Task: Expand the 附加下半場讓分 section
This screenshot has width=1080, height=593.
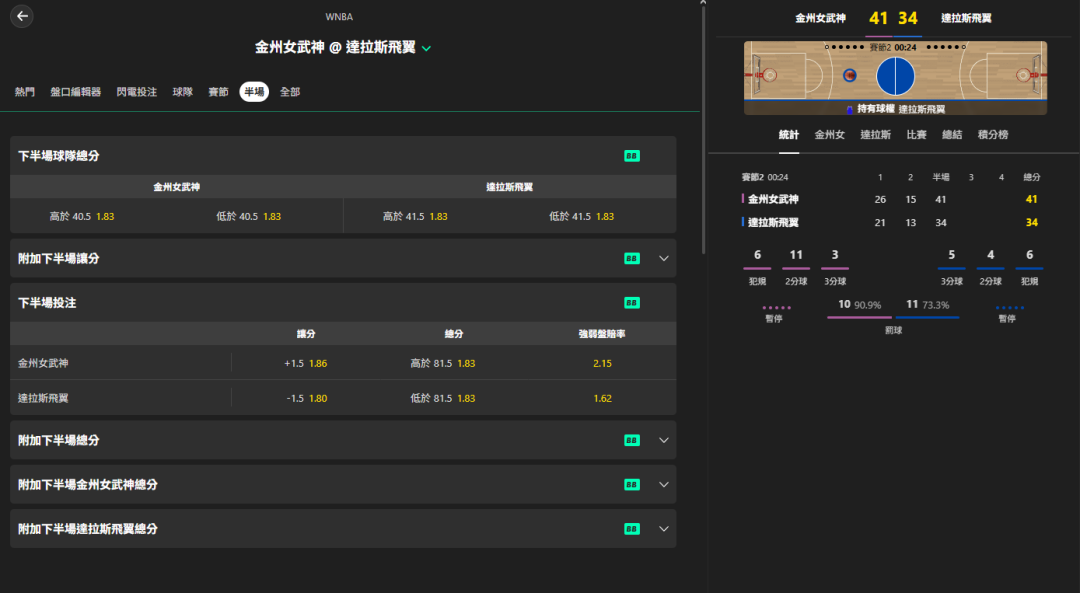Action: click(664, 258)
